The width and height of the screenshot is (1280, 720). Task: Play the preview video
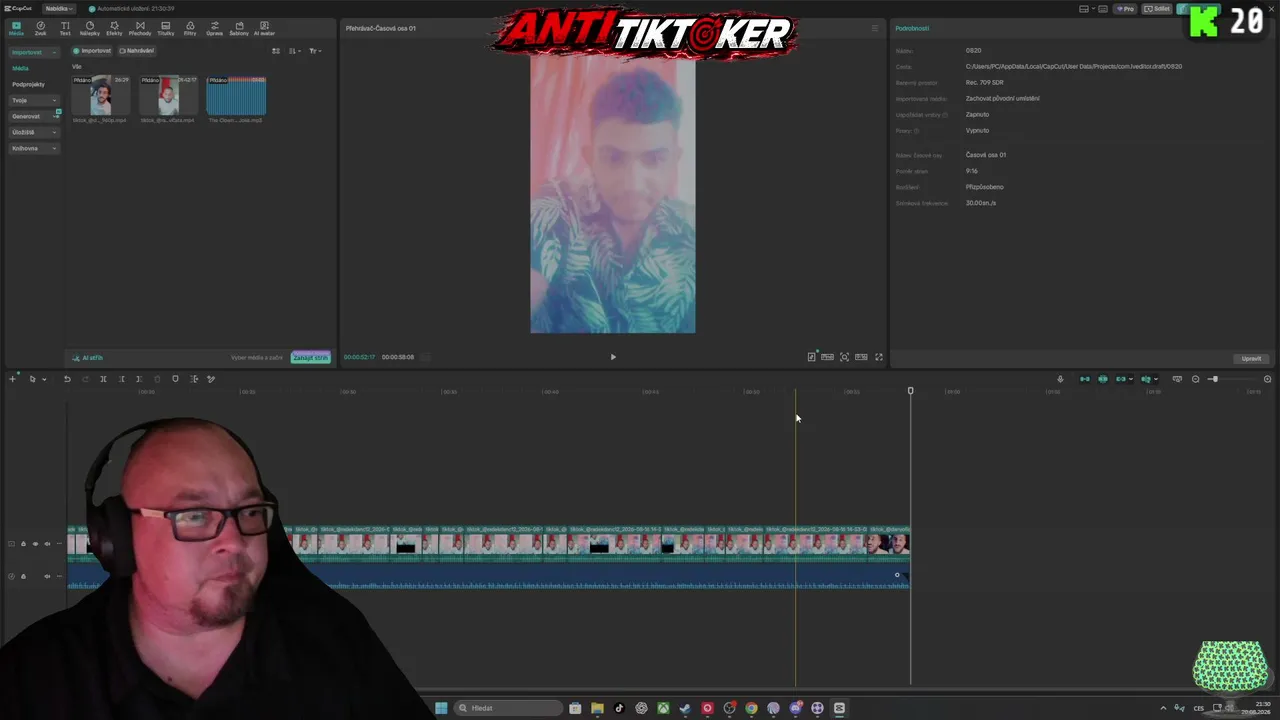[x=613, y=357]
